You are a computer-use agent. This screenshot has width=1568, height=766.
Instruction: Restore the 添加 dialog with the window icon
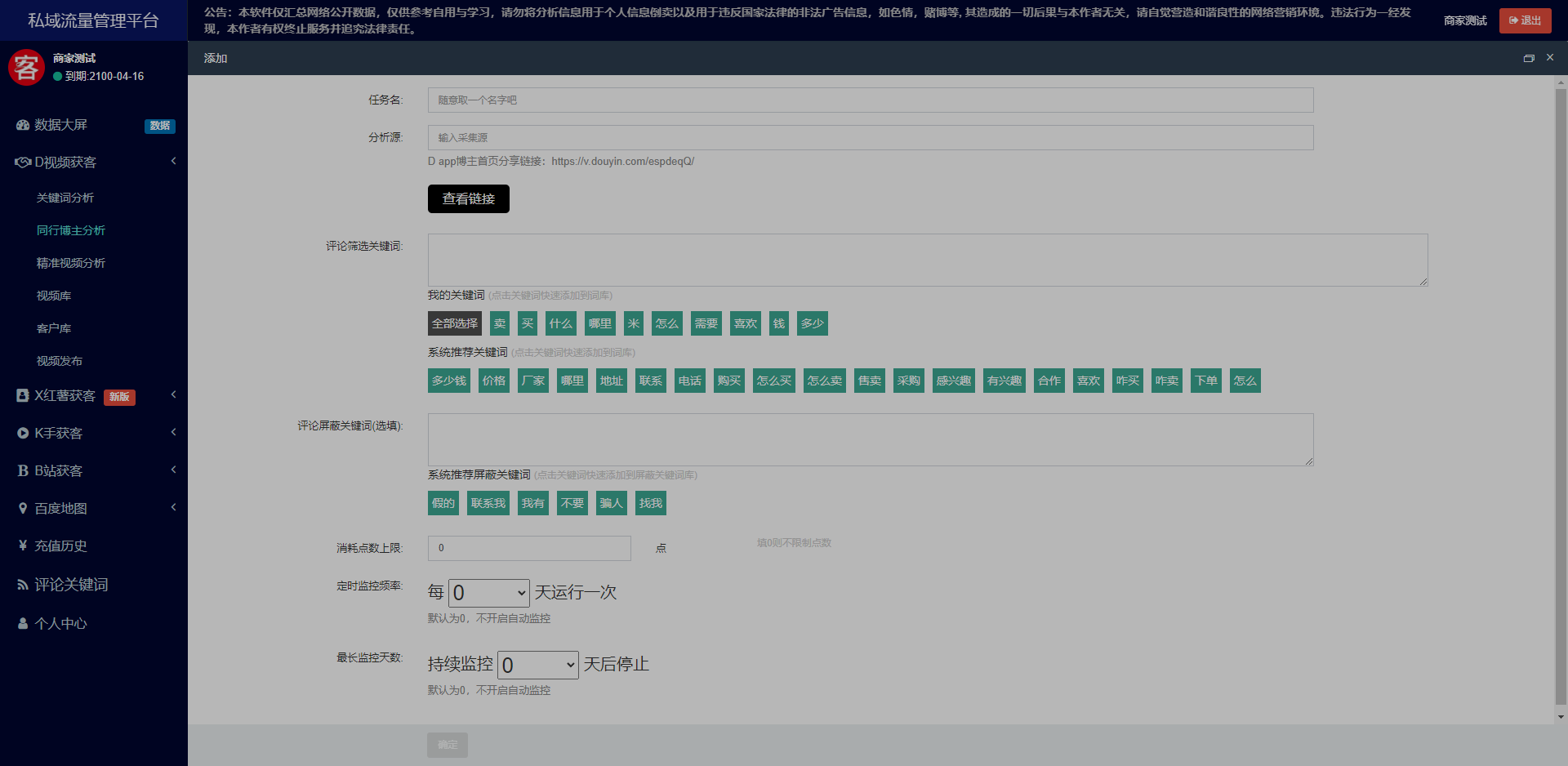coord(1529,58)
